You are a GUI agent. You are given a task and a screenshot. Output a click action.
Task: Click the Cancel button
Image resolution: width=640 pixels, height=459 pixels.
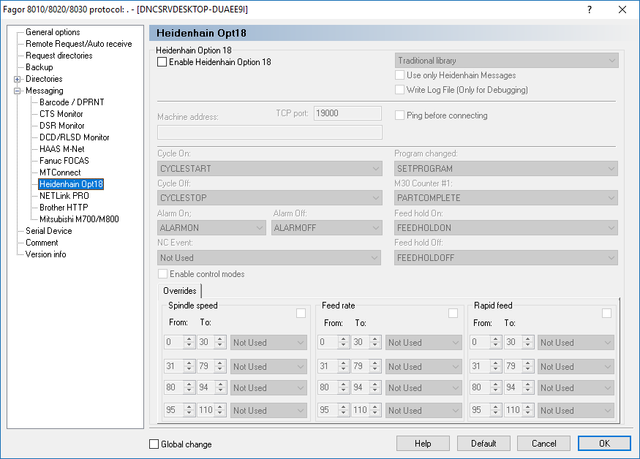(x=544, y=443)
